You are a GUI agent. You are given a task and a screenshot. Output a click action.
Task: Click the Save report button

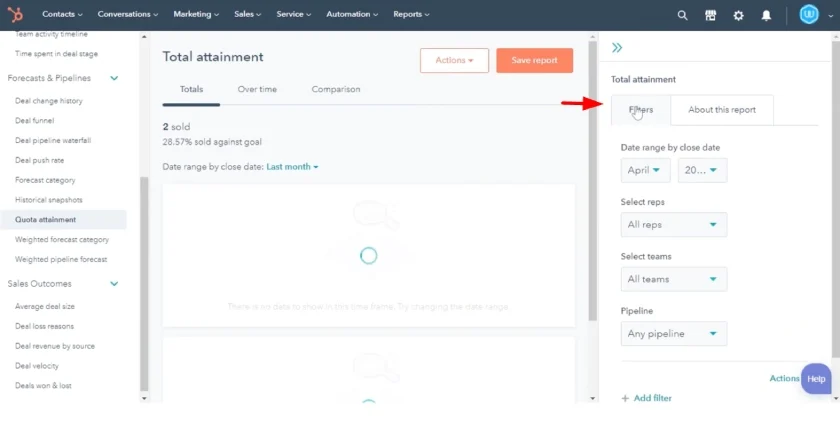click(x=534, y=61)
